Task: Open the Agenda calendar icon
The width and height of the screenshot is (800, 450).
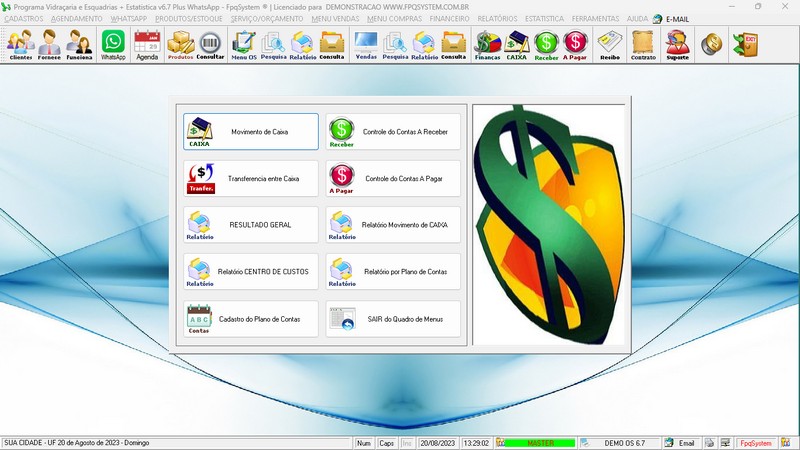Action: click(147, 45)
